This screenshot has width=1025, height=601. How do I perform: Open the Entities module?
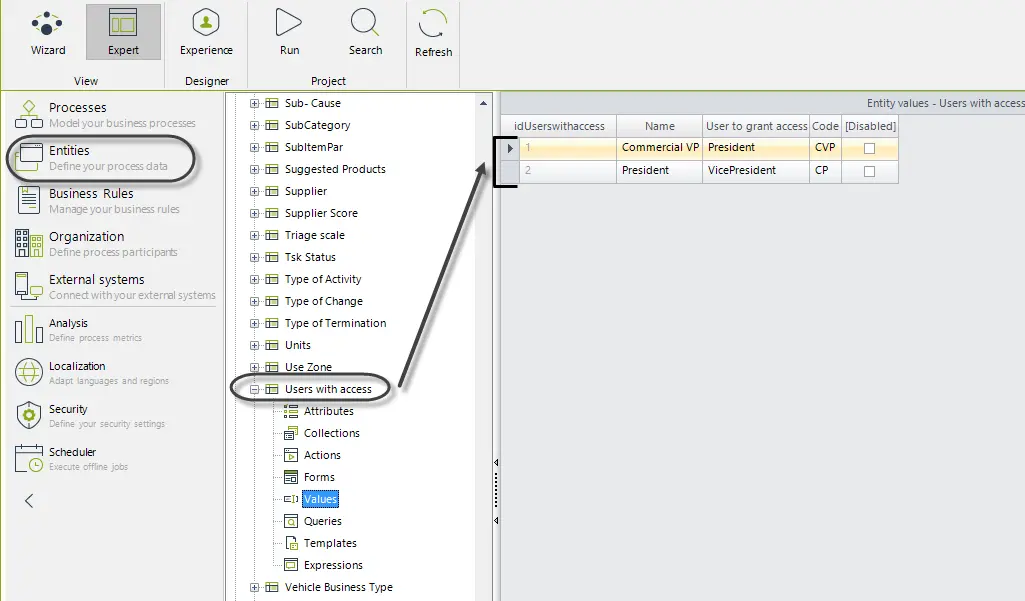click(x=101, y=158)
